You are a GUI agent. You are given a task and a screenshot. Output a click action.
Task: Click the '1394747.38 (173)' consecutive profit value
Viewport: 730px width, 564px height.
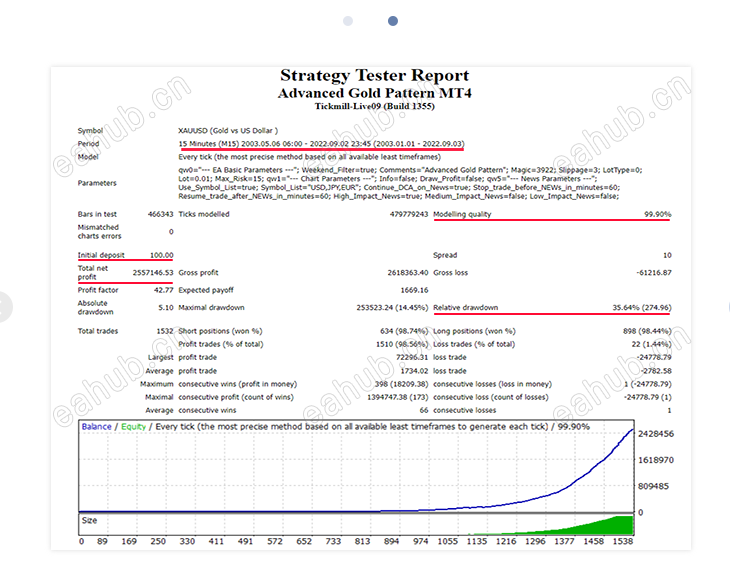click(398, 397)
